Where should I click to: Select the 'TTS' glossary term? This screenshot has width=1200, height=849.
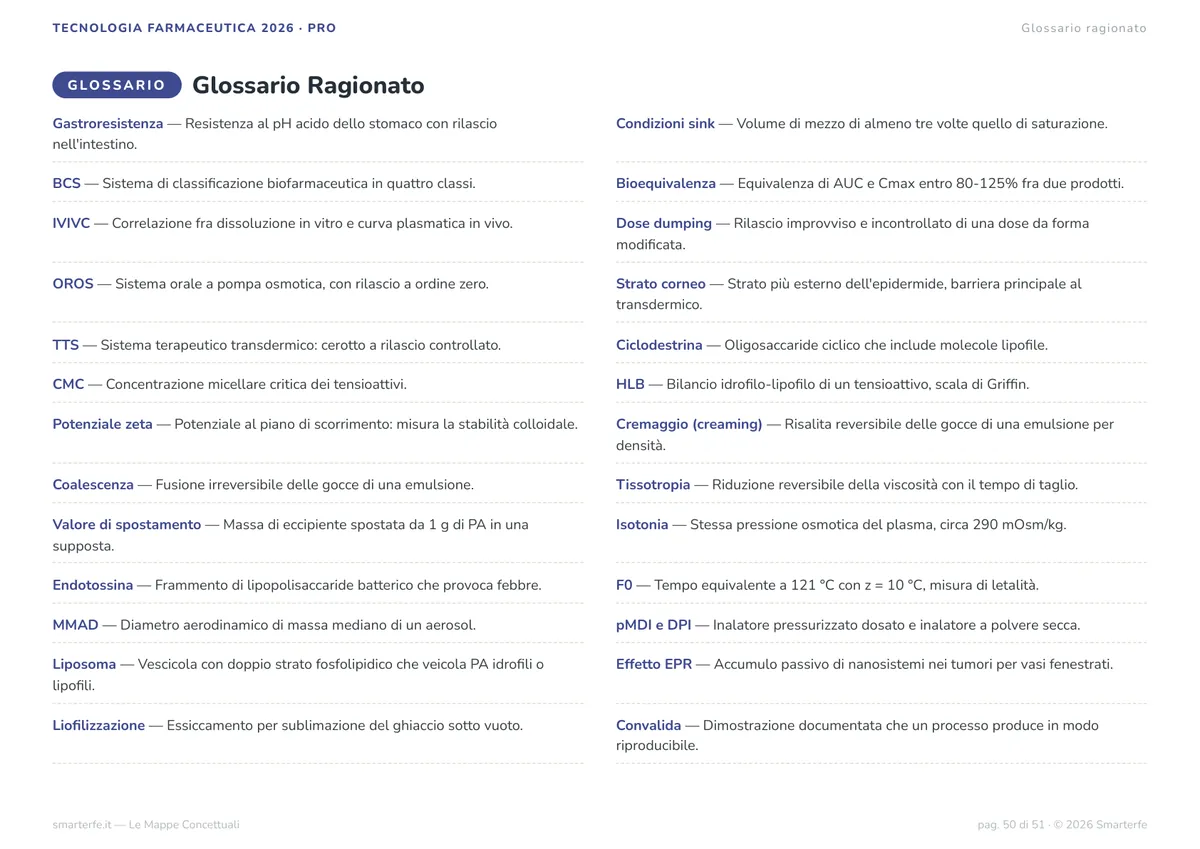(x=66, y=345)
